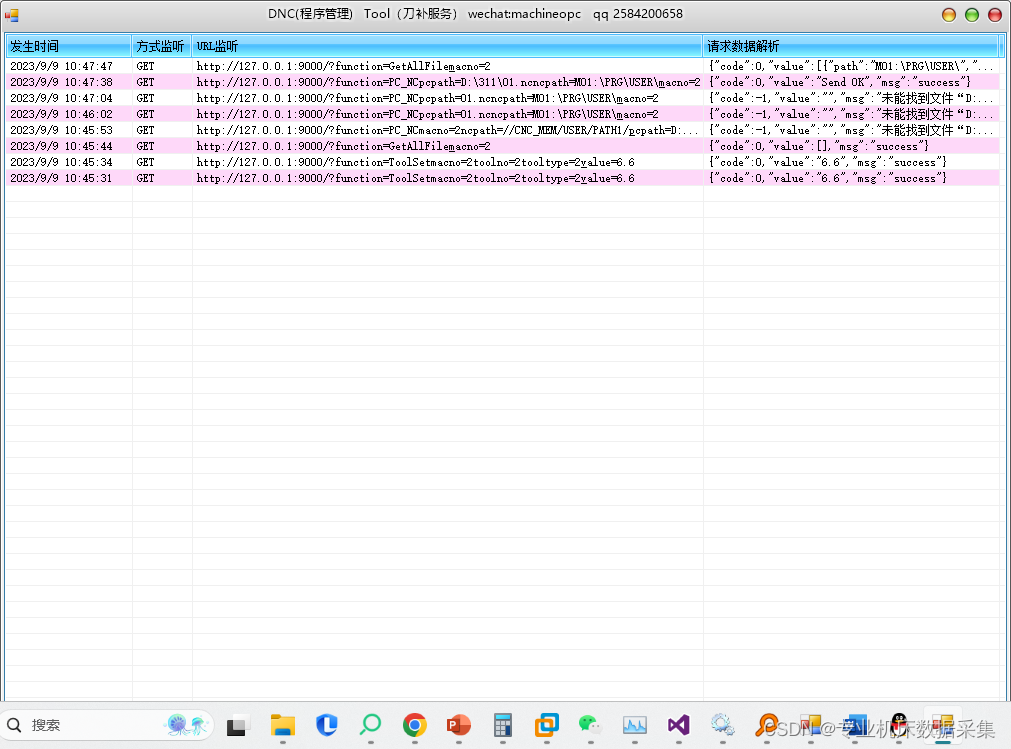This screenshot has height=749, width=1011.
Task: Open the orange VMware taskbar icon
Action: (x=547, y=725)
